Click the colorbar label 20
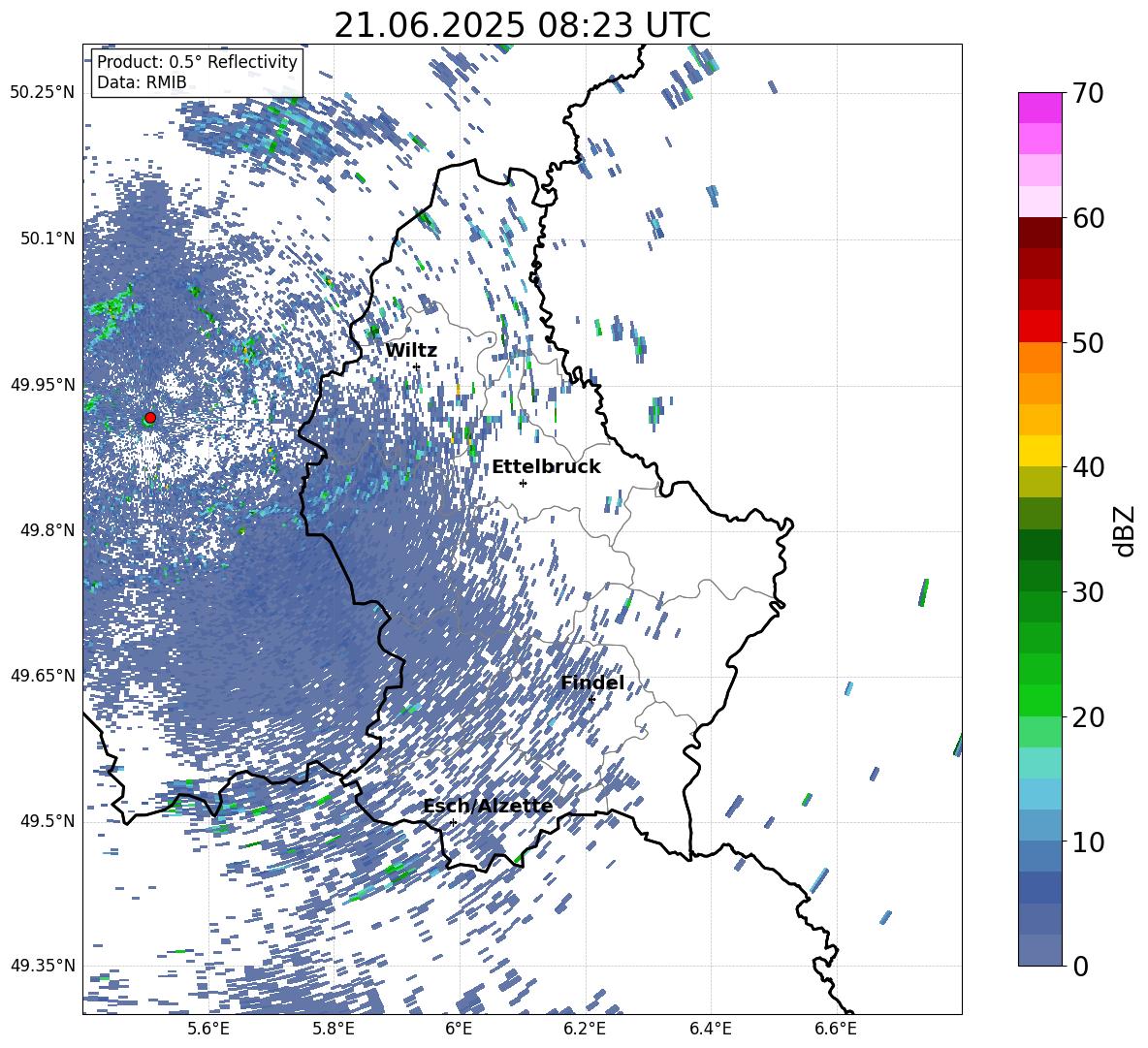 (1088, 717)
